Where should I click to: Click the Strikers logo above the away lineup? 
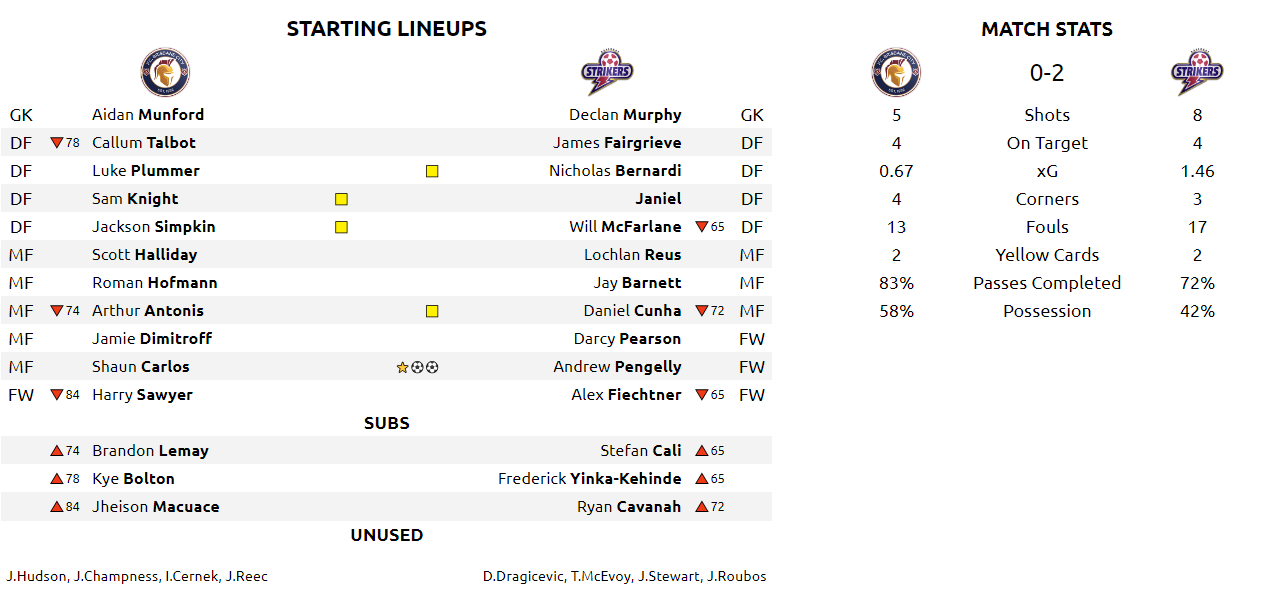(607, 73)
